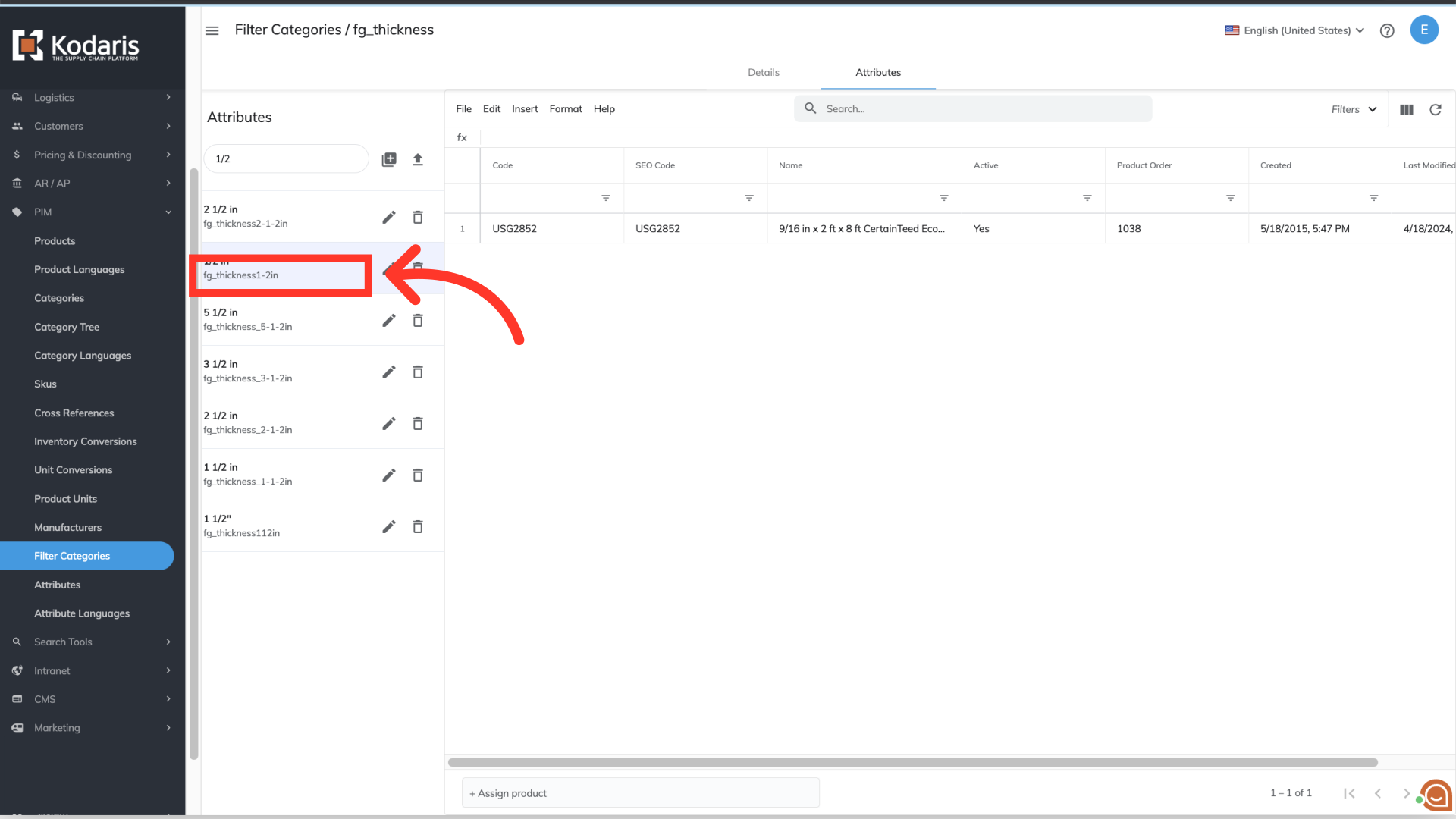Open the help question mark icon

1387,31
